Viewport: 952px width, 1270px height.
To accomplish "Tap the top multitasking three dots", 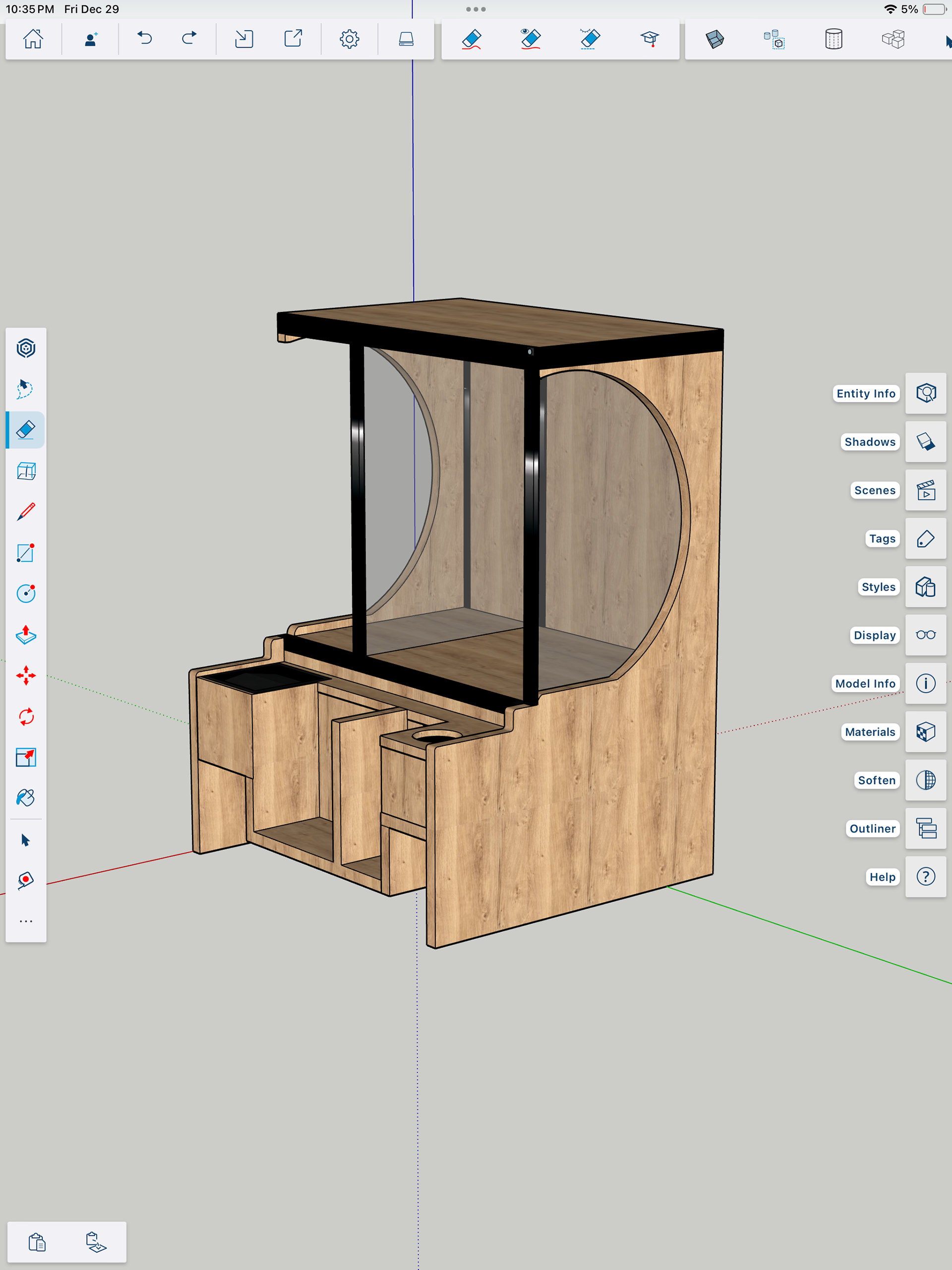I will pyautogui.click(x=476, y=9).
